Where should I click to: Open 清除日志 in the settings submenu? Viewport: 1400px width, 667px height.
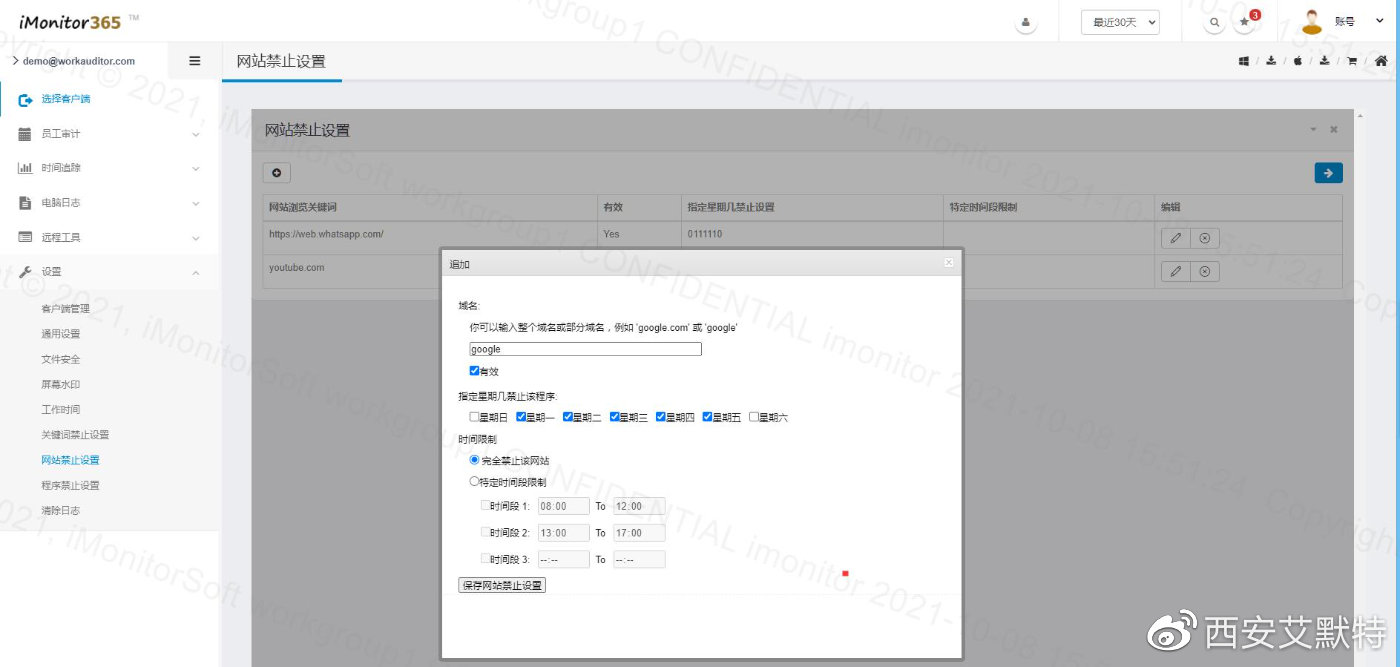(60, 510)
